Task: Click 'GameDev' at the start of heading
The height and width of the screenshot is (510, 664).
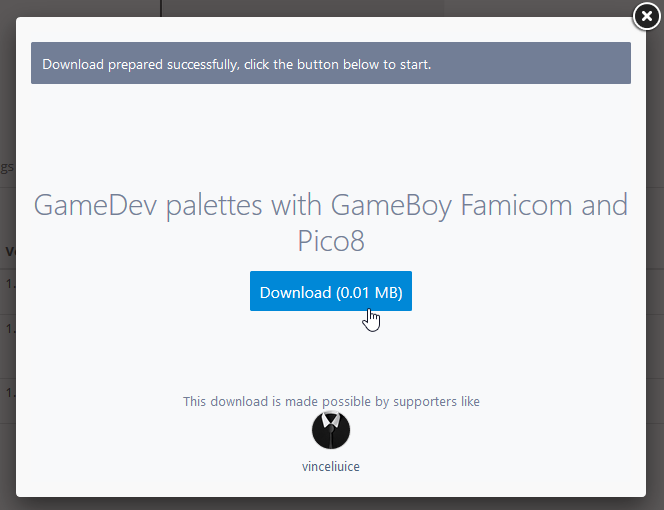Action: tap(95, 205)
